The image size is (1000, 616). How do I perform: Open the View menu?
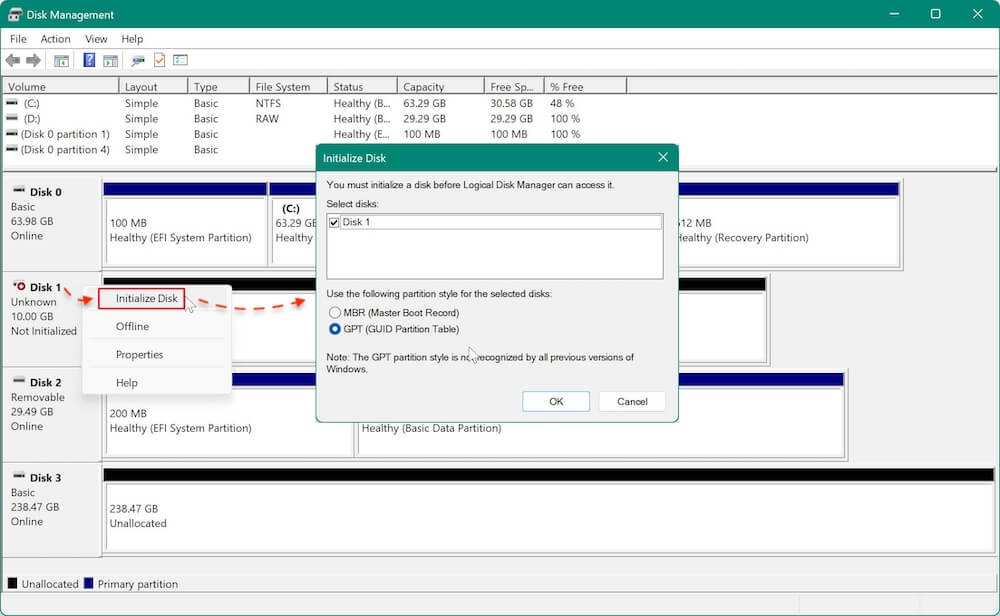pyautogui.click(x=96, y=39)
